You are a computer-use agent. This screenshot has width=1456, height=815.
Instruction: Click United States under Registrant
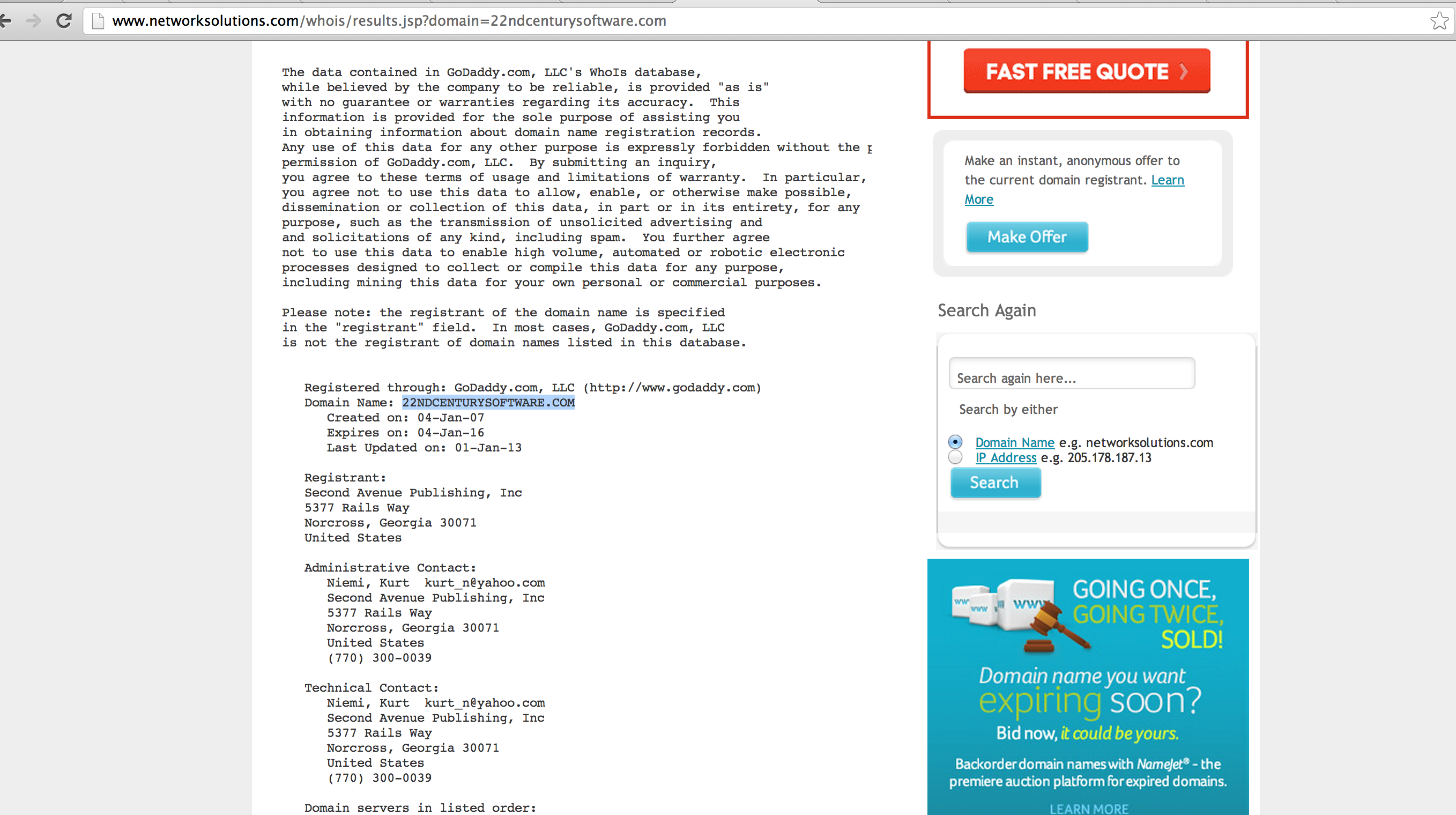pos(353,537)
